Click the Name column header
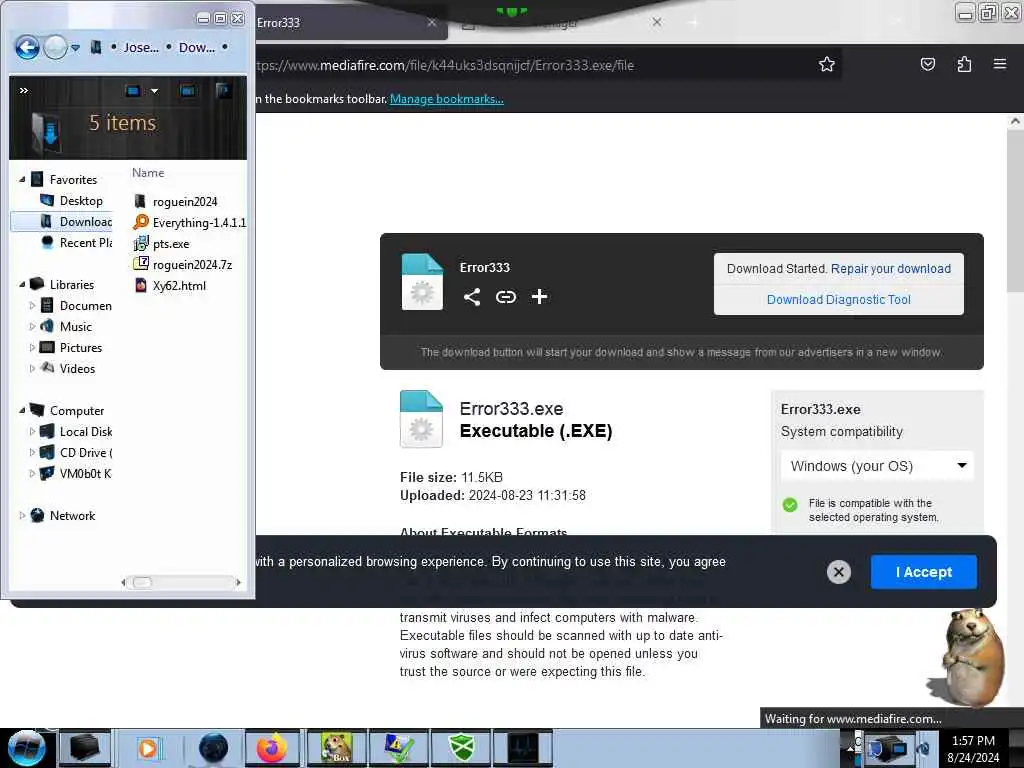Viewport: 1024px width, 768px height. pyautogui.click(x=148, y=172)
